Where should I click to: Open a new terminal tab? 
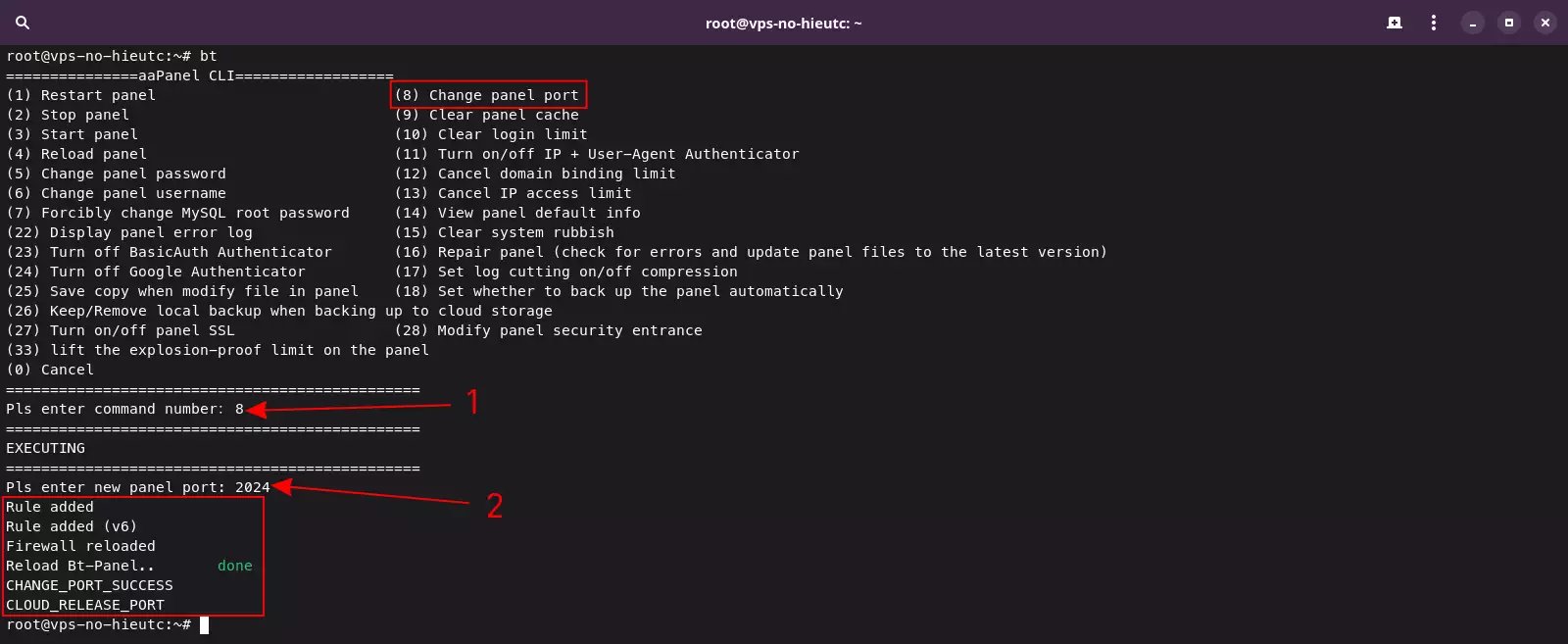(x=1395, y=23)
